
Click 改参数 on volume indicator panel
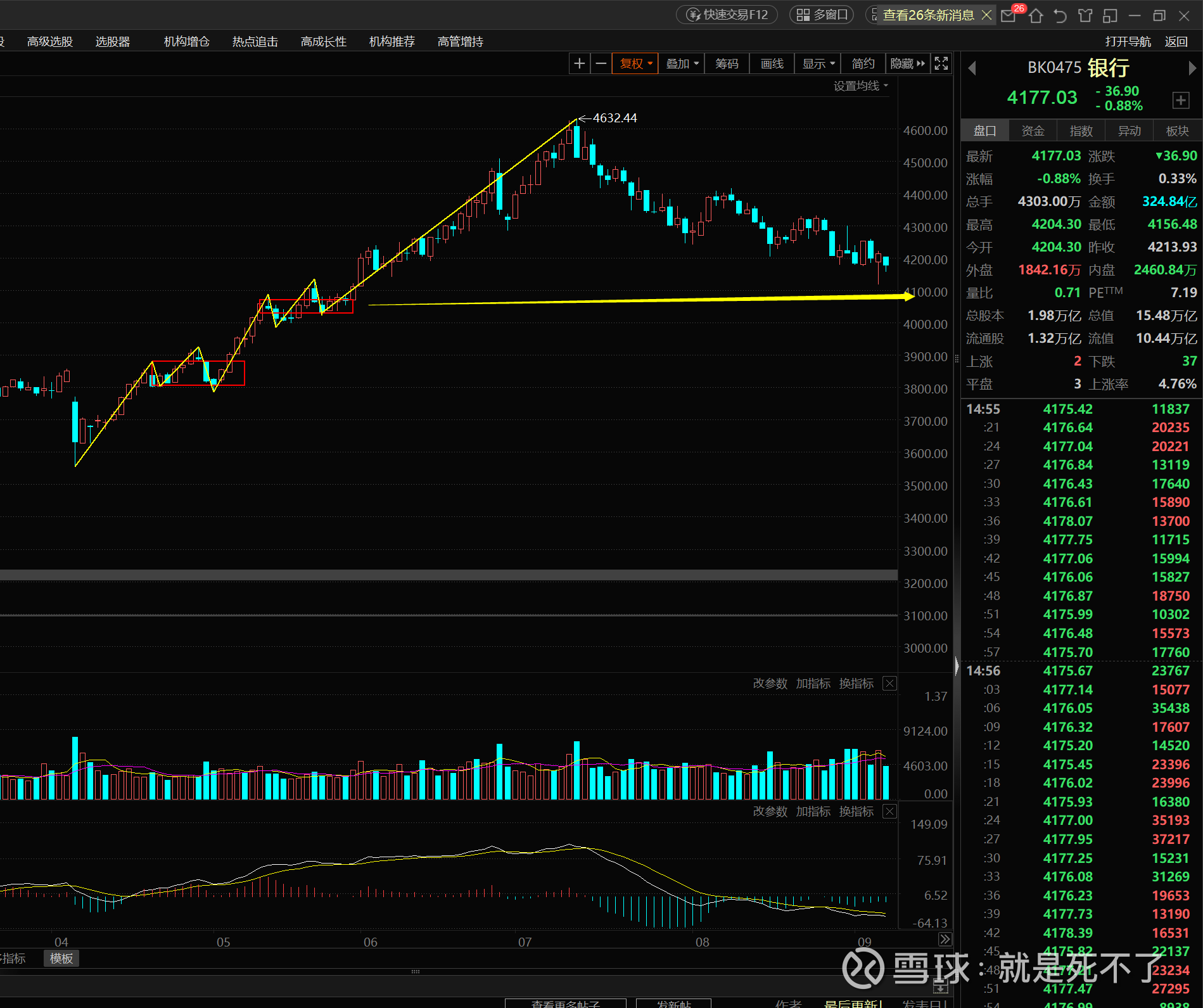[770, 684]
